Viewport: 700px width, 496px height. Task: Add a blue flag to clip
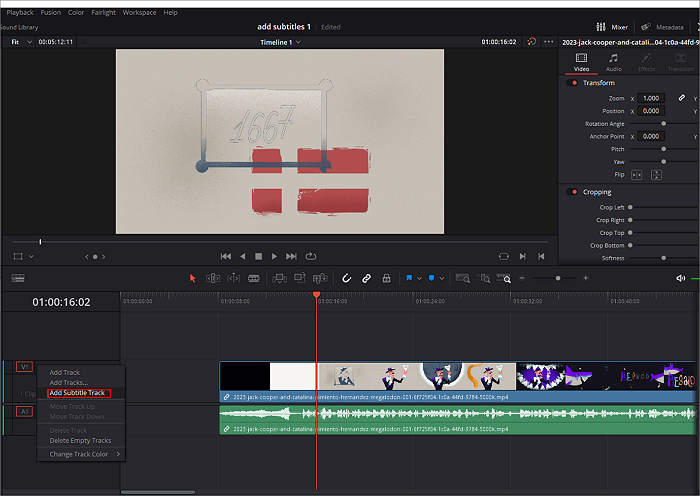click(409, 278)
